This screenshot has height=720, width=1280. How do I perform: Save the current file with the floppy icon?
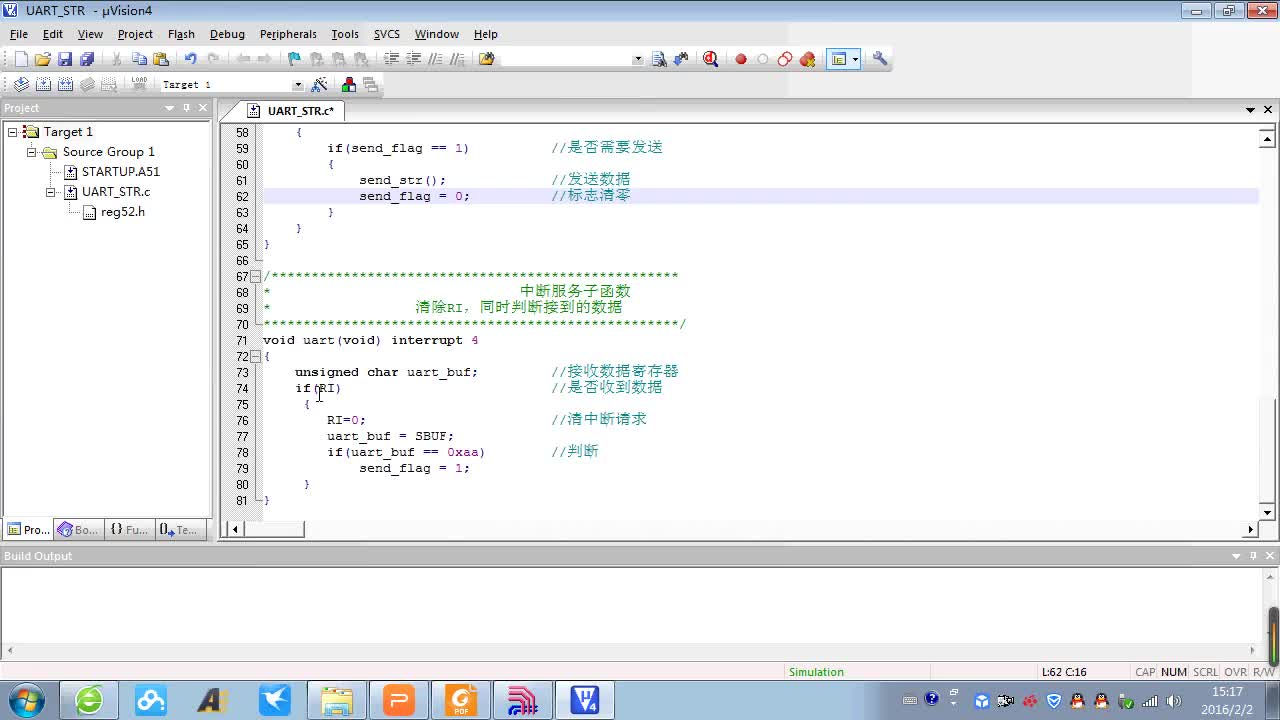(x=65, y=59)
